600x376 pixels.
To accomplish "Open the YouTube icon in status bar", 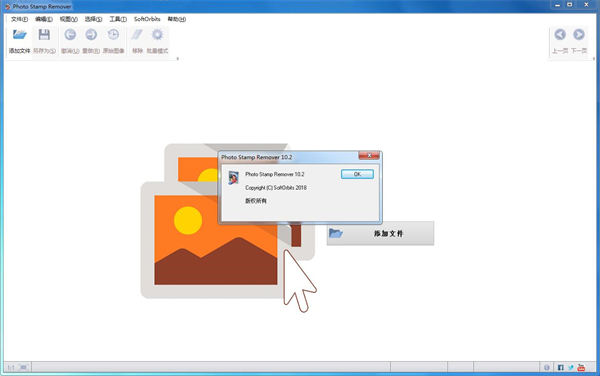I will (581, 368).
